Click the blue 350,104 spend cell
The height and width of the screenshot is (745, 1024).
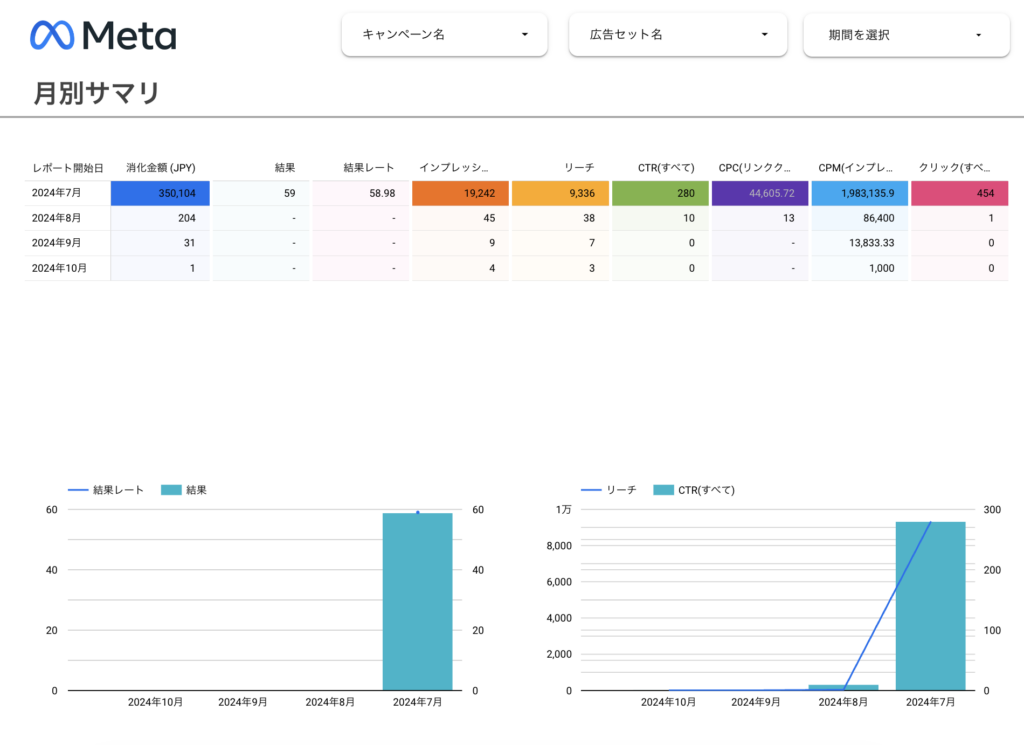(161, 193)
